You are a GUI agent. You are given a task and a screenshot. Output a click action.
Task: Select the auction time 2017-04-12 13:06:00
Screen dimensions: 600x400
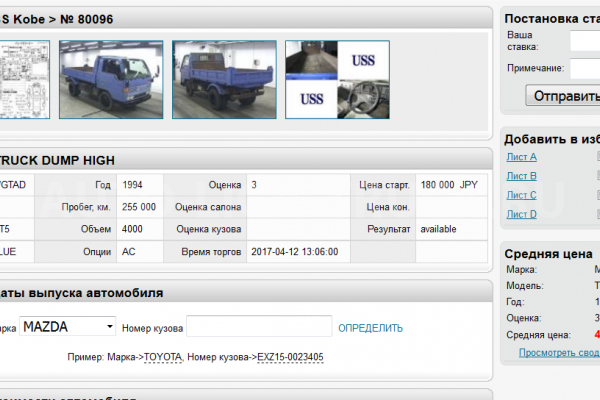click(x=295, y=252)
